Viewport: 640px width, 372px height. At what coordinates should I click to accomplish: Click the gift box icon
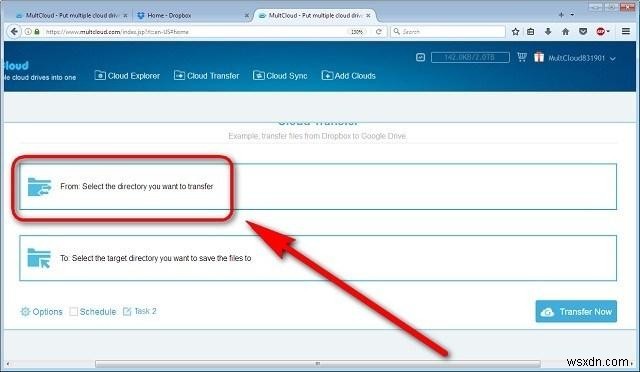pyautogui.click(x=539, y=57)
